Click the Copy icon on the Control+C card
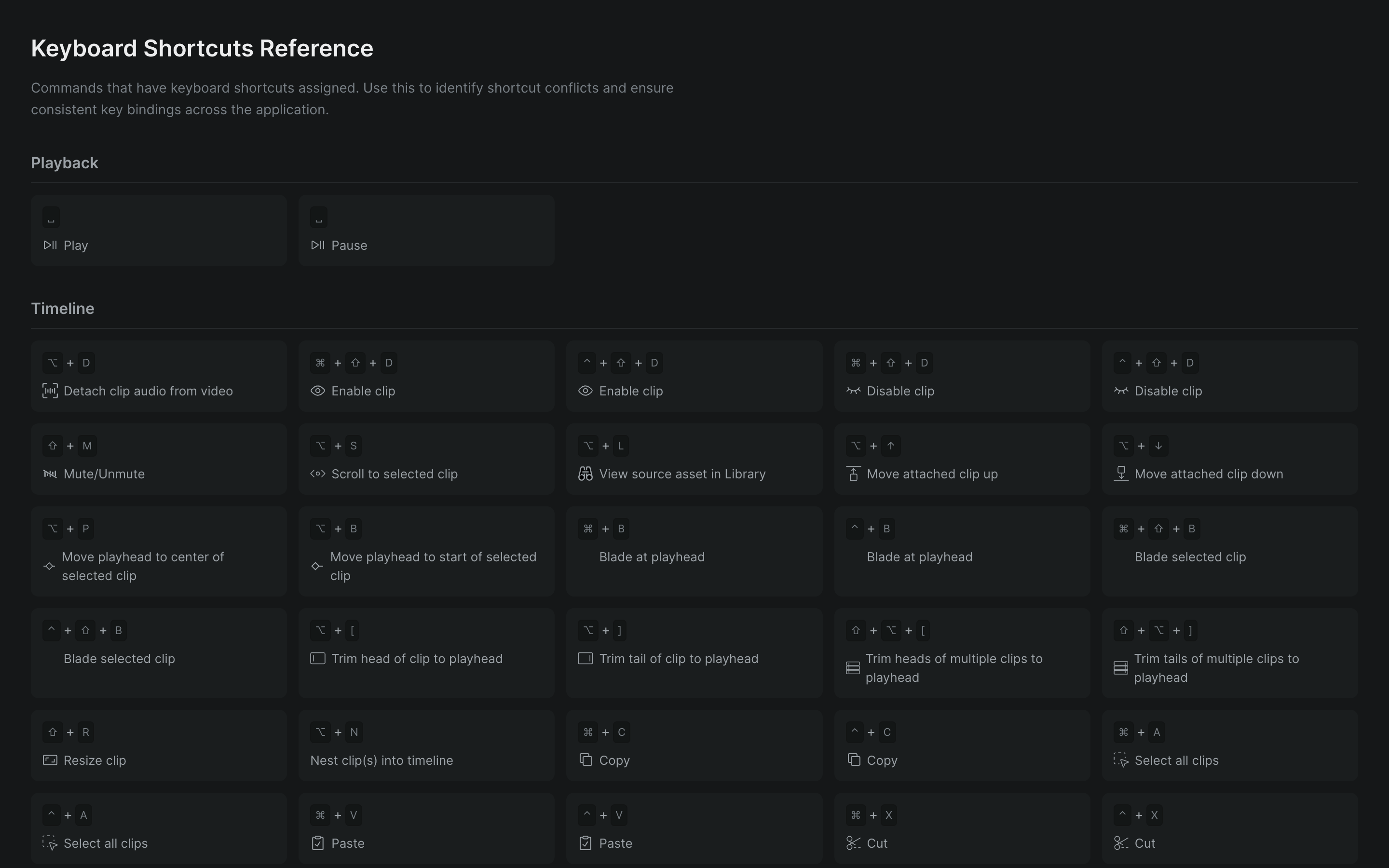 pos(854,759)
